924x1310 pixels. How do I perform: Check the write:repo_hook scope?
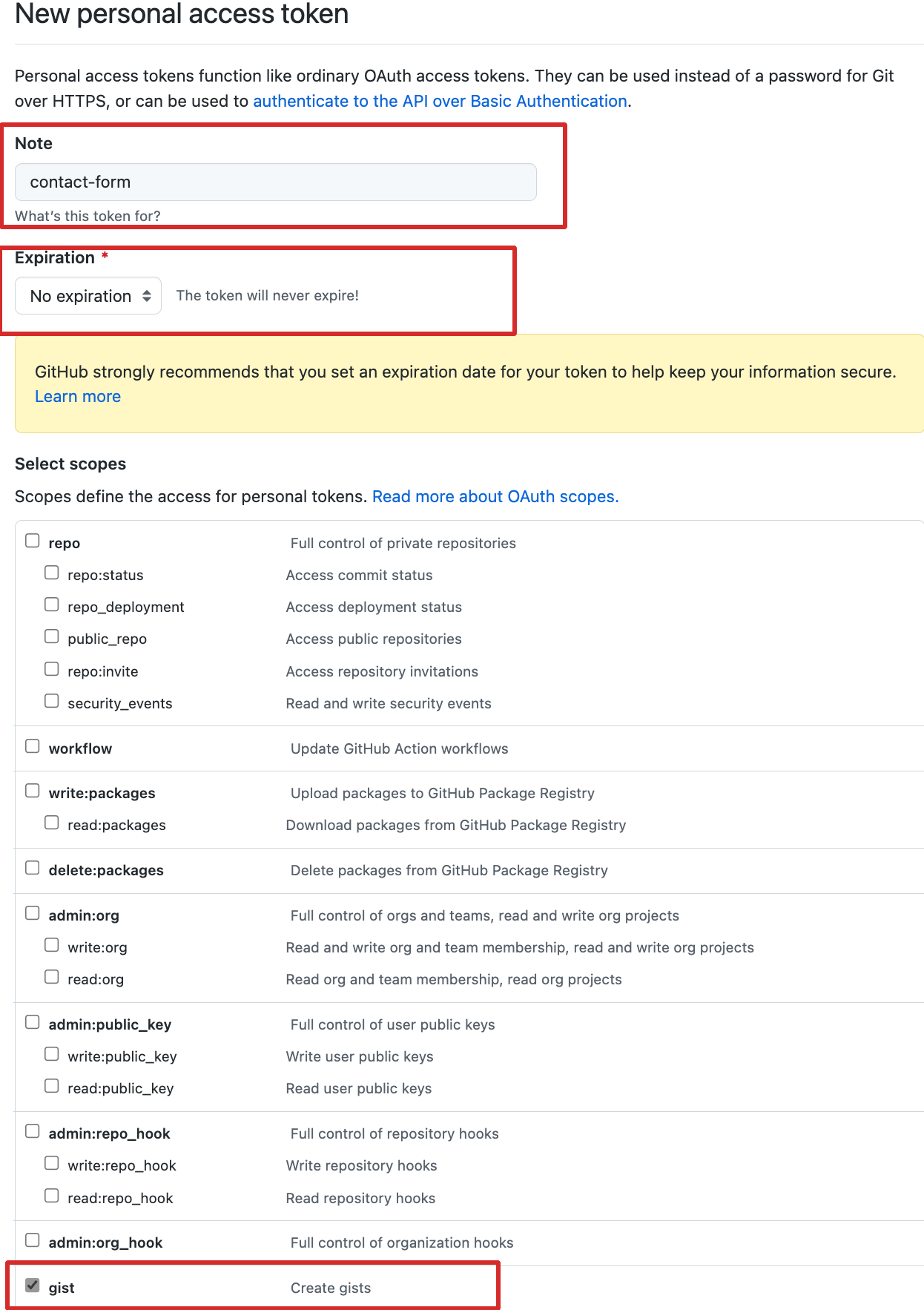52,1163
